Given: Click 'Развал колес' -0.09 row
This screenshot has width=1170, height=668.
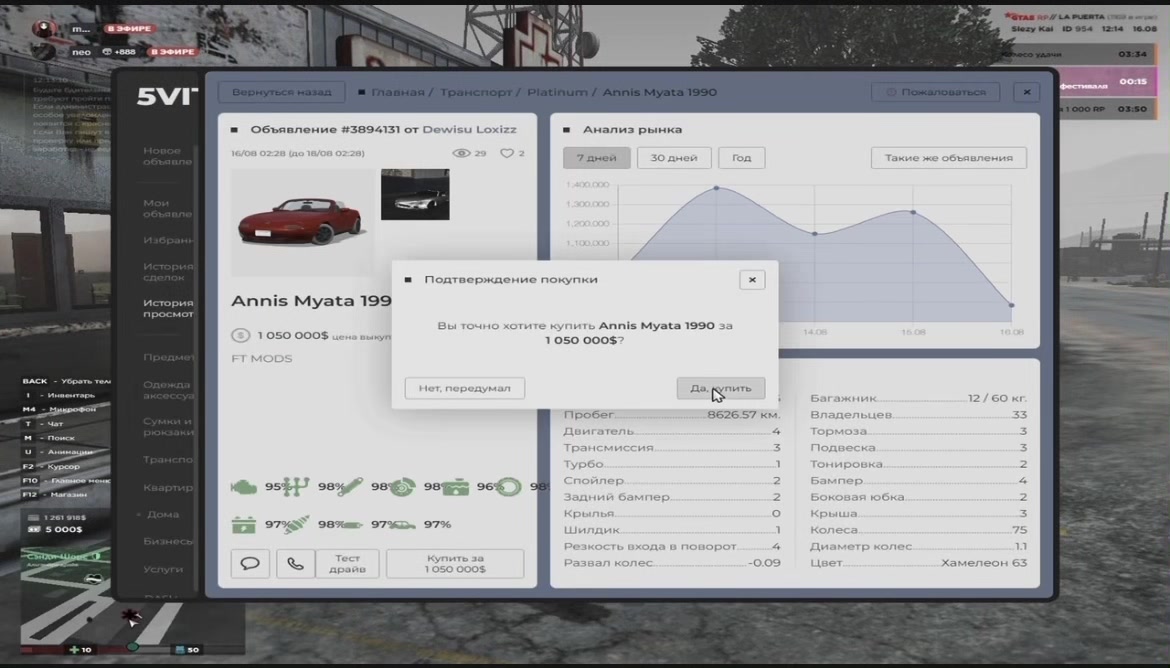Looking at the screenshot, I should (x=672, y=563).
